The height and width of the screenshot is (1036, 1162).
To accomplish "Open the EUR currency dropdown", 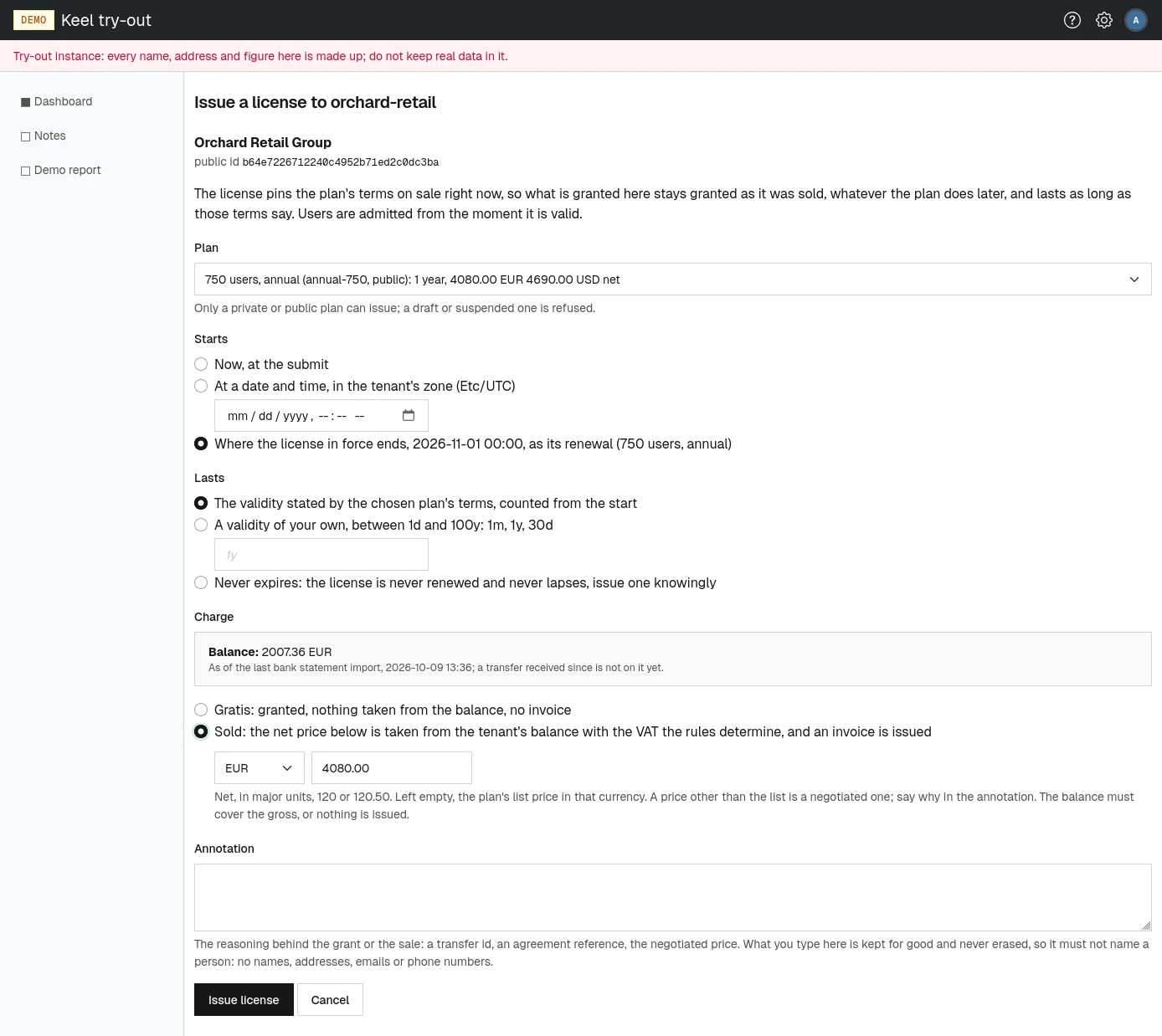I will pyautogui.click(x=259, y=768).
